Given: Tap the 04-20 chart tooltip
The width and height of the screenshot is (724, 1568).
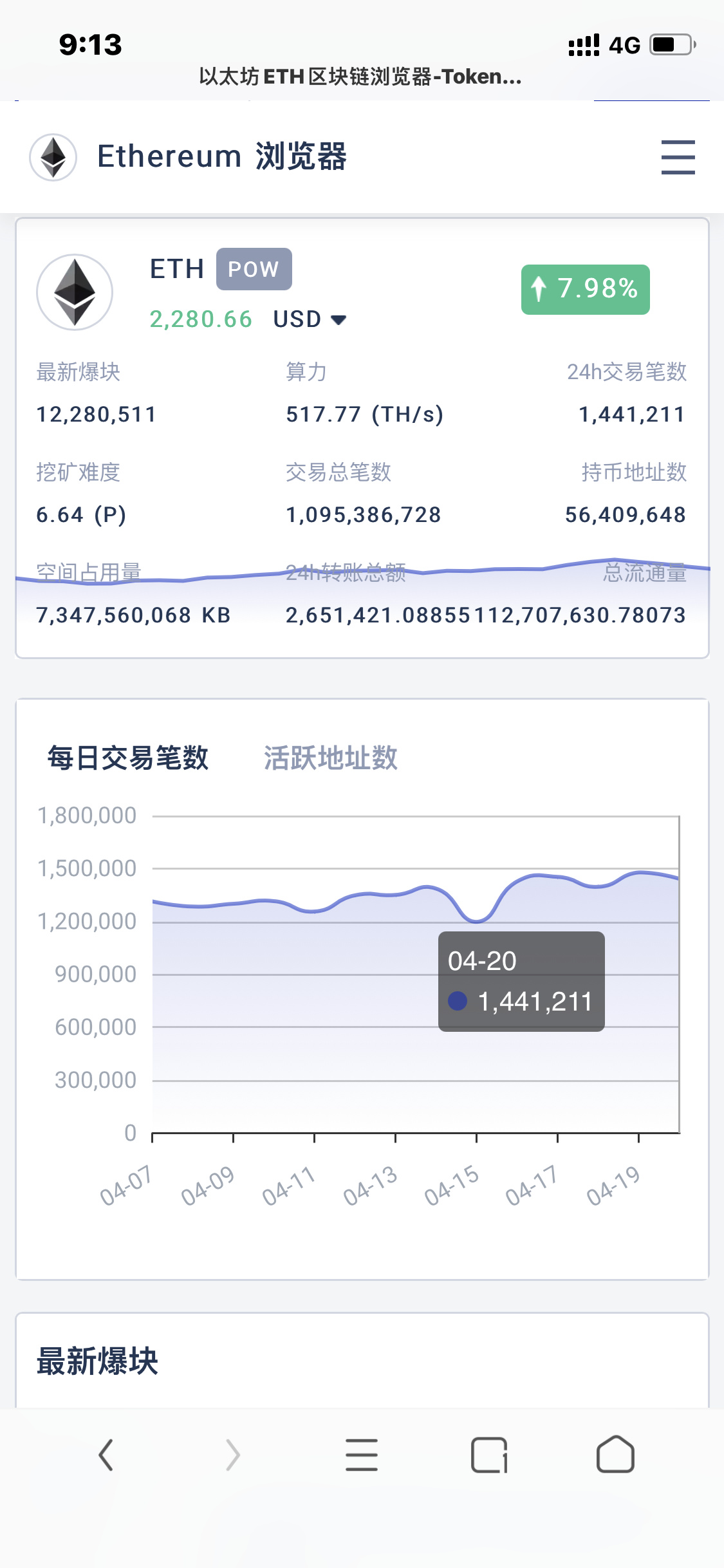Looking at the screenshot, I should [x=521, y=981].
